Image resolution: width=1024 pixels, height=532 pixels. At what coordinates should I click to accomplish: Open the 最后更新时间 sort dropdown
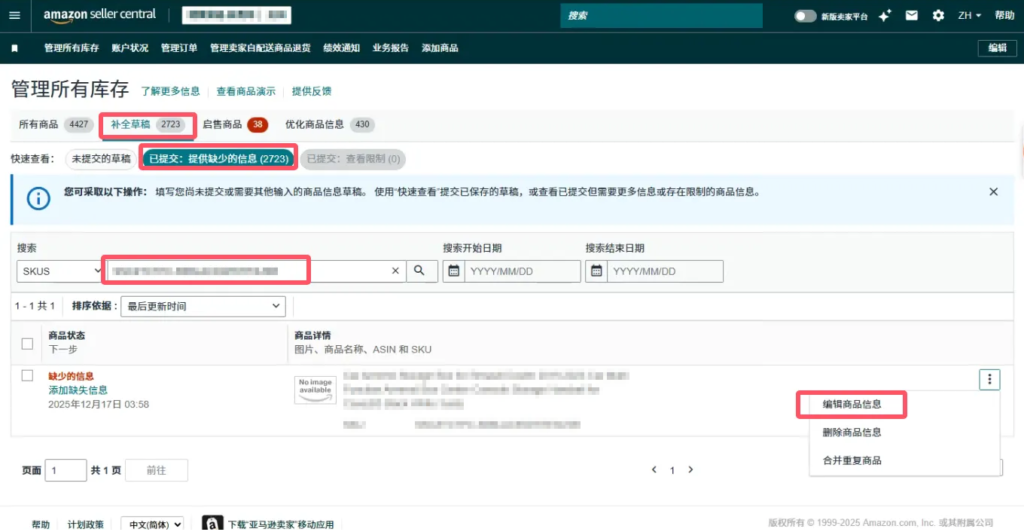(201, 306)
